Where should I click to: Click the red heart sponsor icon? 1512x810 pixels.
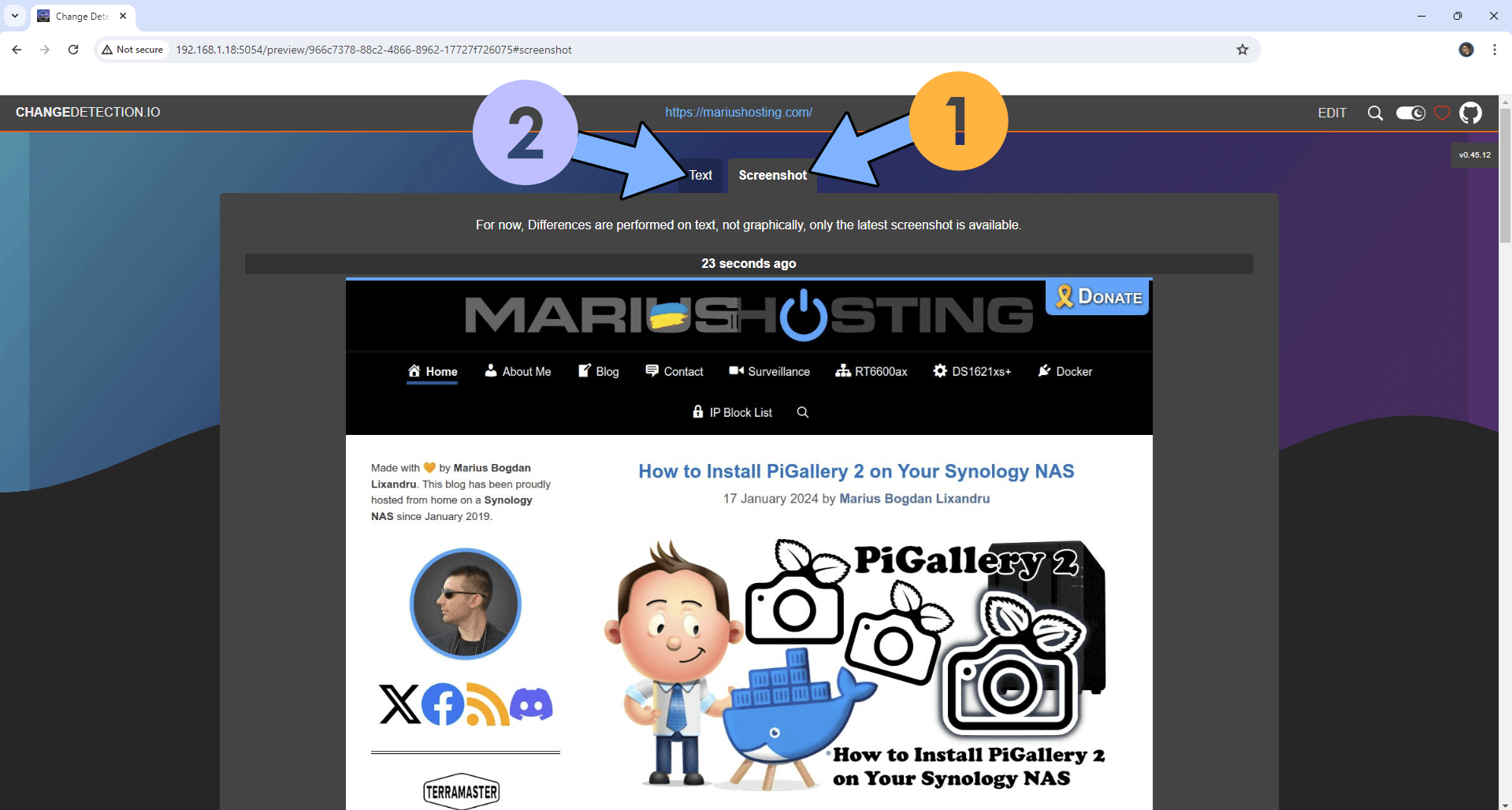[x=1442, y=113]
